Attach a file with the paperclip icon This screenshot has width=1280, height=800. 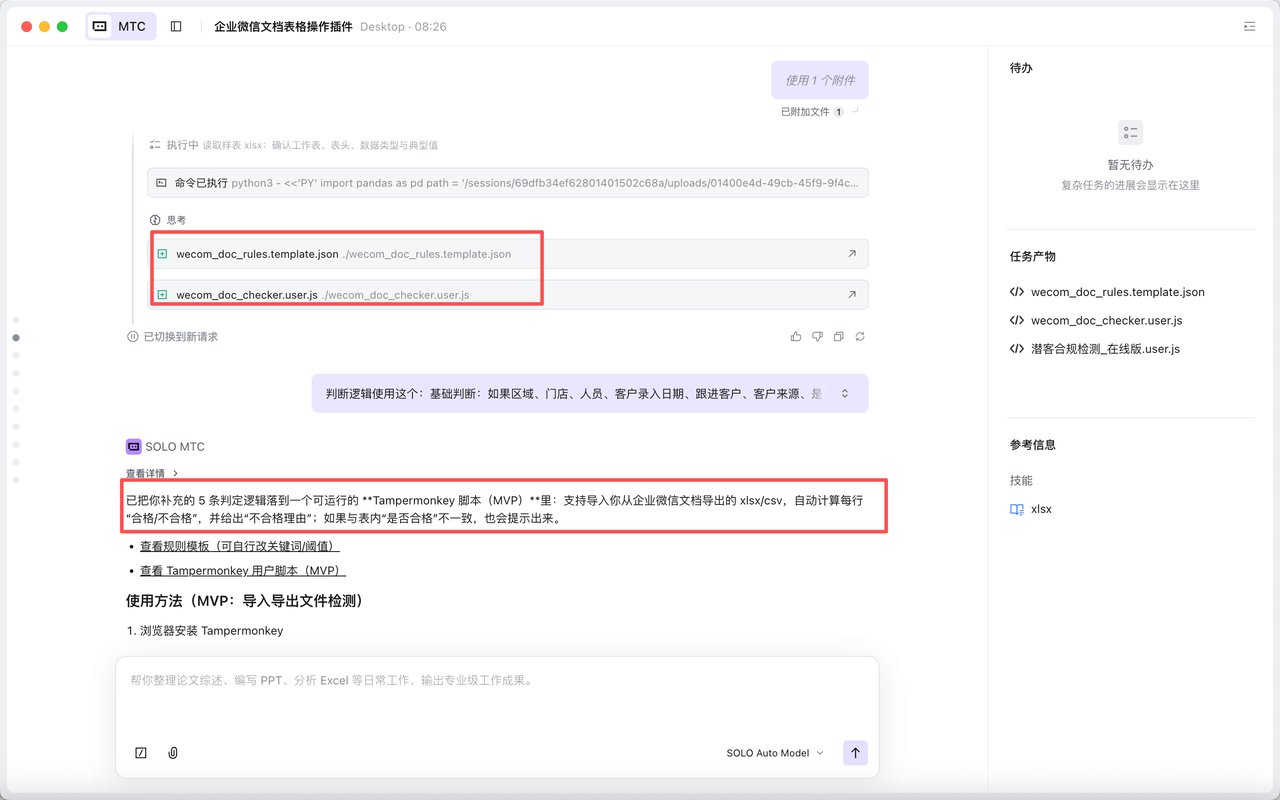[173, 753]
